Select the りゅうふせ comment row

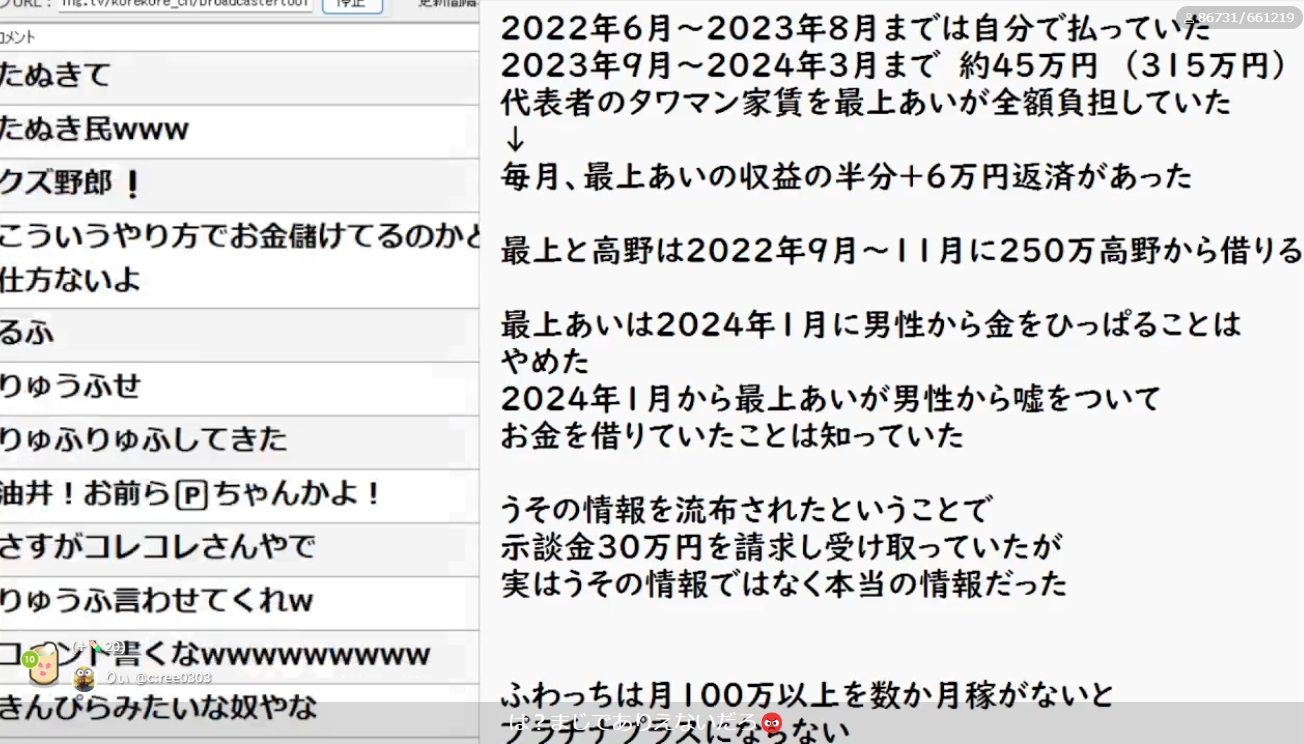[x=238, y=387]
